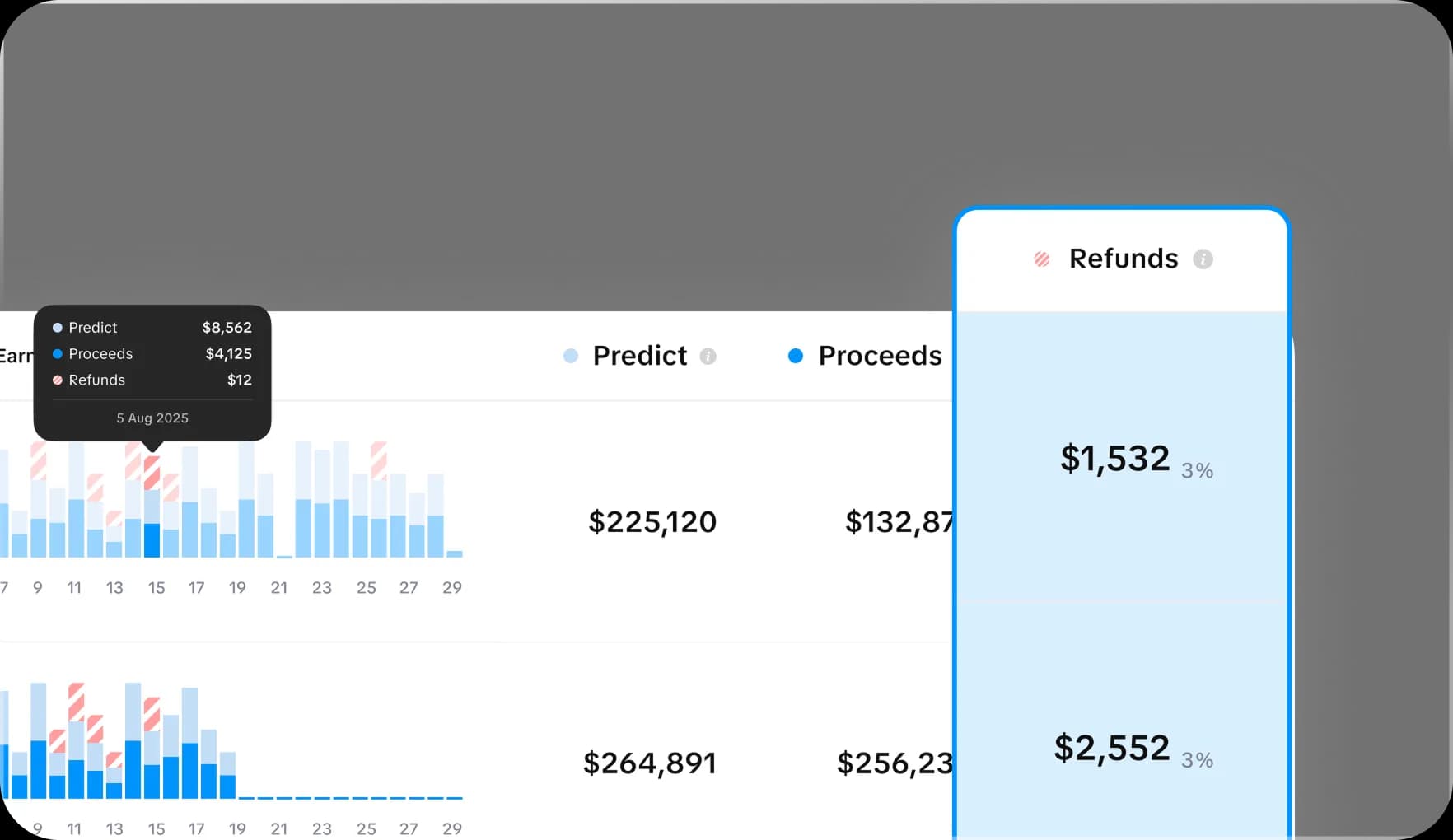This screenshot has height=840, width=1453.
Task: Select the Earnings section label
Action: point(18,355)
